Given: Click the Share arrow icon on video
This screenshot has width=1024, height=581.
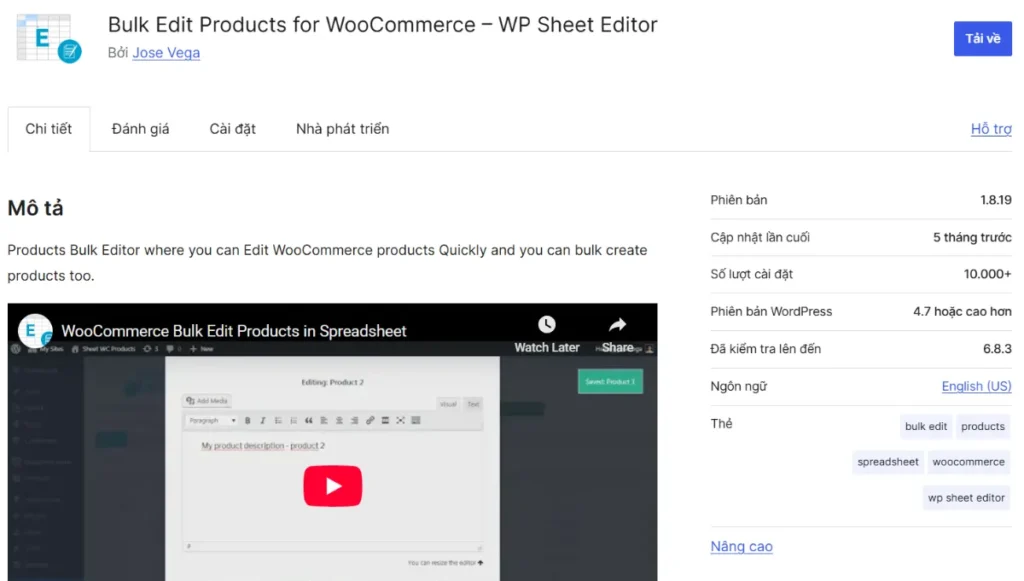Looking at the screenshot, I should pyautogui.click(x=617, y=325).
